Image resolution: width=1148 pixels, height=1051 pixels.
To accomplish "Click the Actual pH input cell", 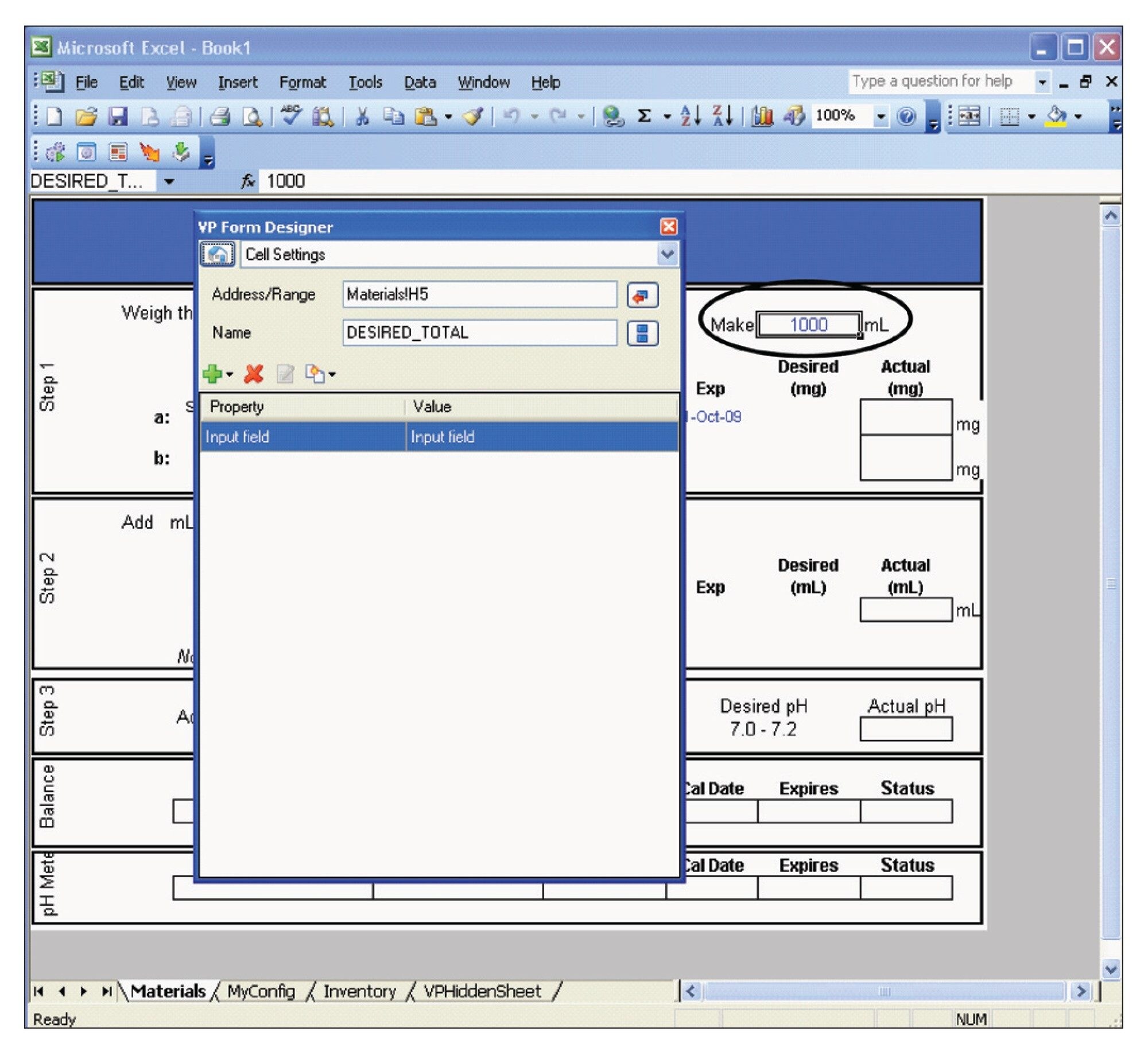I will 906,730.
